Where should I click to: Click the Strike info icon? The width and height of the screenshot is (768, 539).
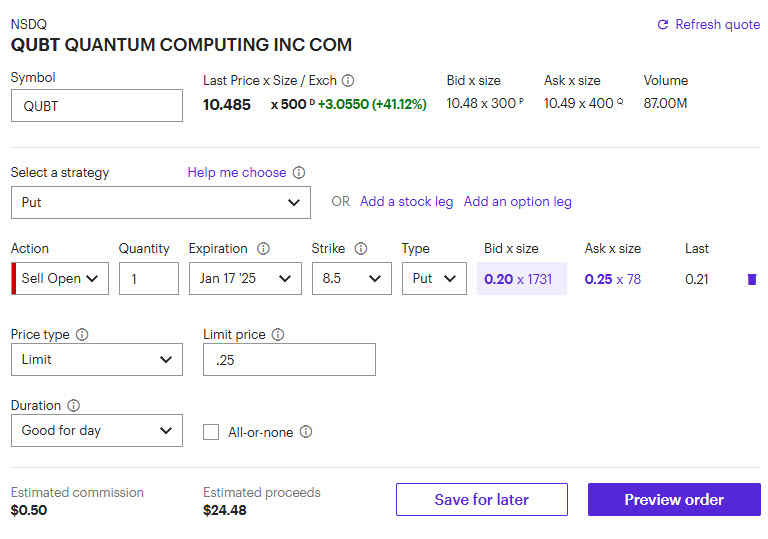(x=361, y=249)
